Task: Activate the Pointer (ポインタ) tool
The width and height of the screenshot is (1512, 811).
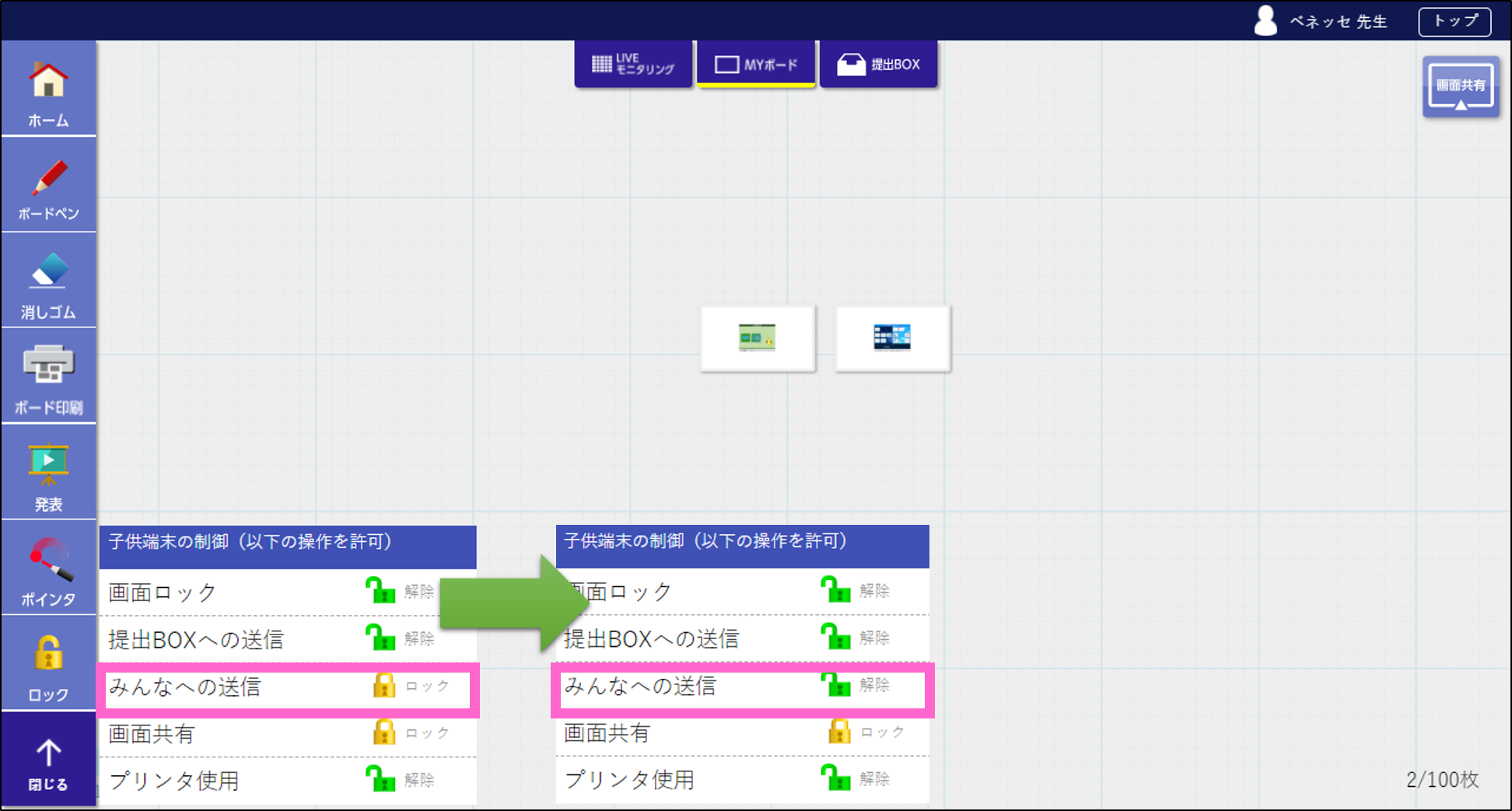Action: coord(48,570)
